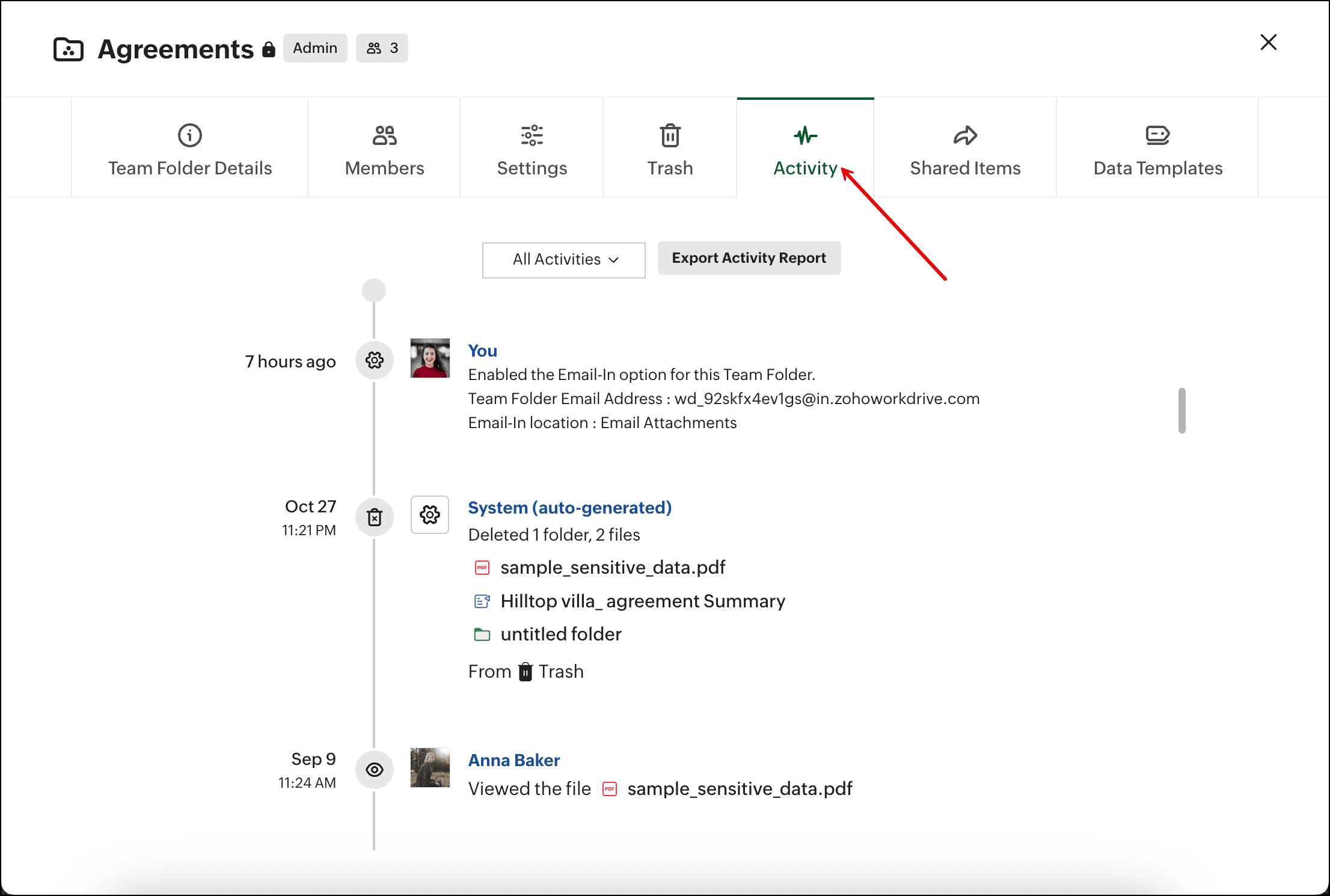
Task: Click the untitled folder entry
Action: pos(560,634)
